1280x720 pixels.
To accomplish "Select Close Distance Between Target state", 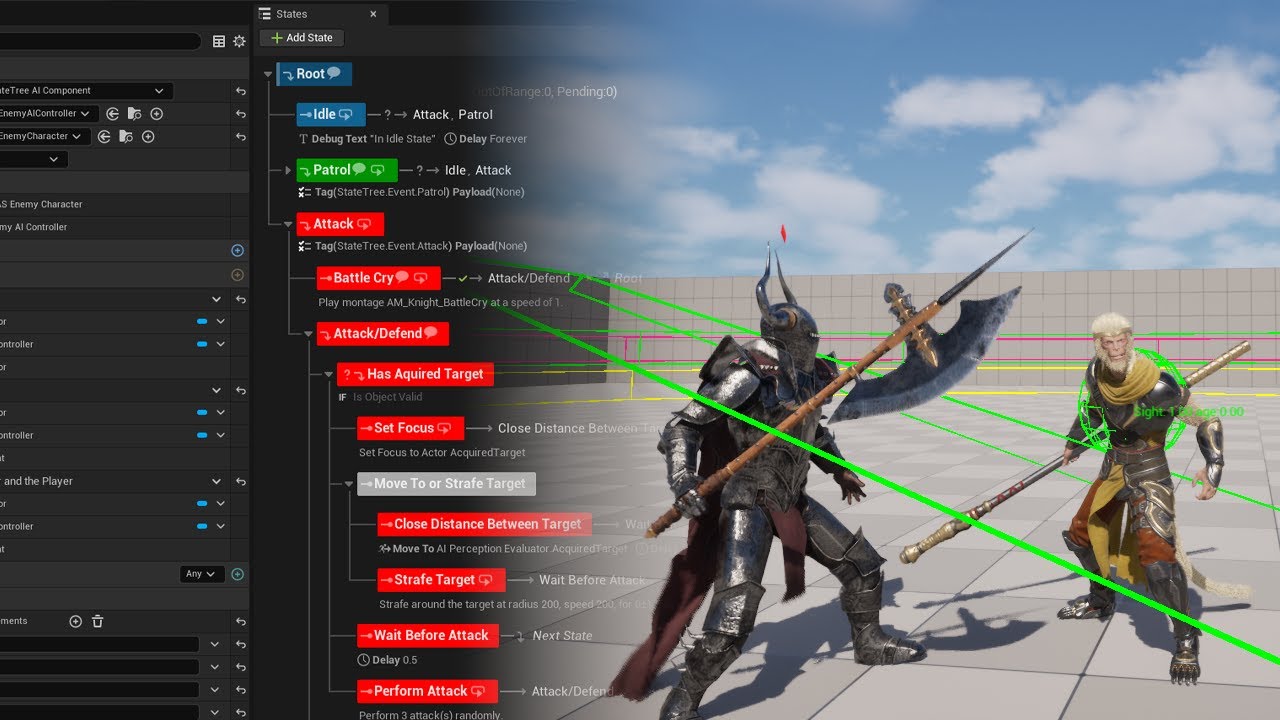I will (x=484, y=524).
